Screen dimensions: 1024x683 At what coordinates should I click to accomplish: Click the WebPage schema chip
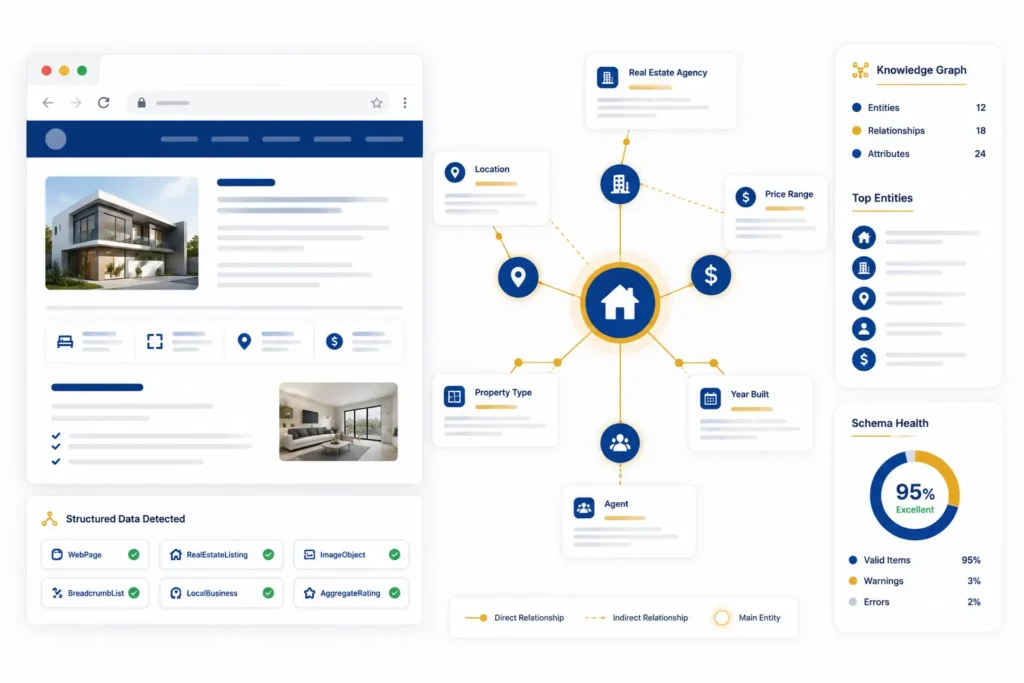[95, 554]
